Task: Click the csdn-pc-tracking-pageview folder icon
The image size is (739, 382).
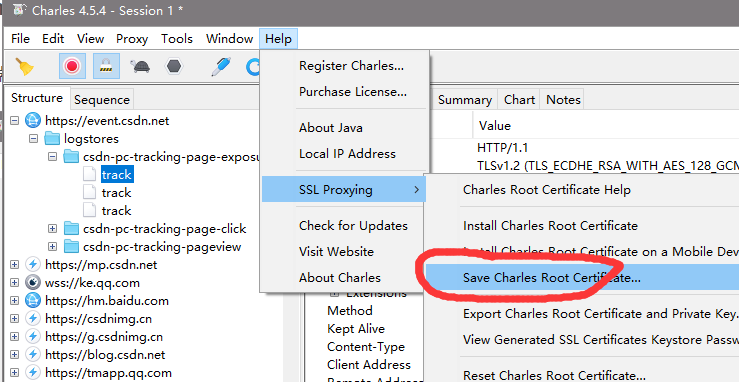Action: pos(71,247)
